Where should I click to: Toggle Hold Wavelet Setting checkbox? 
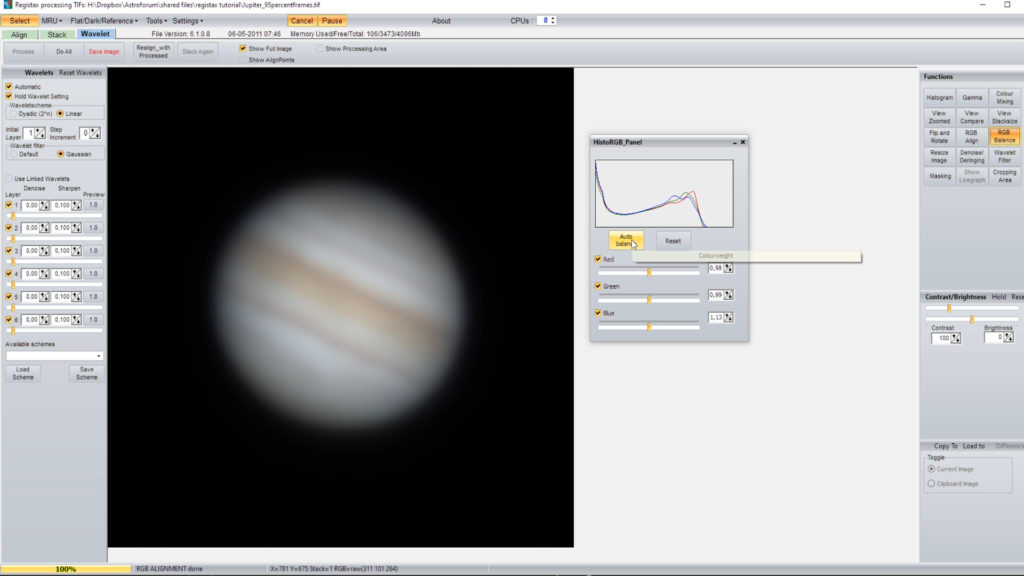pyautogui.click(x=9, y=96)
